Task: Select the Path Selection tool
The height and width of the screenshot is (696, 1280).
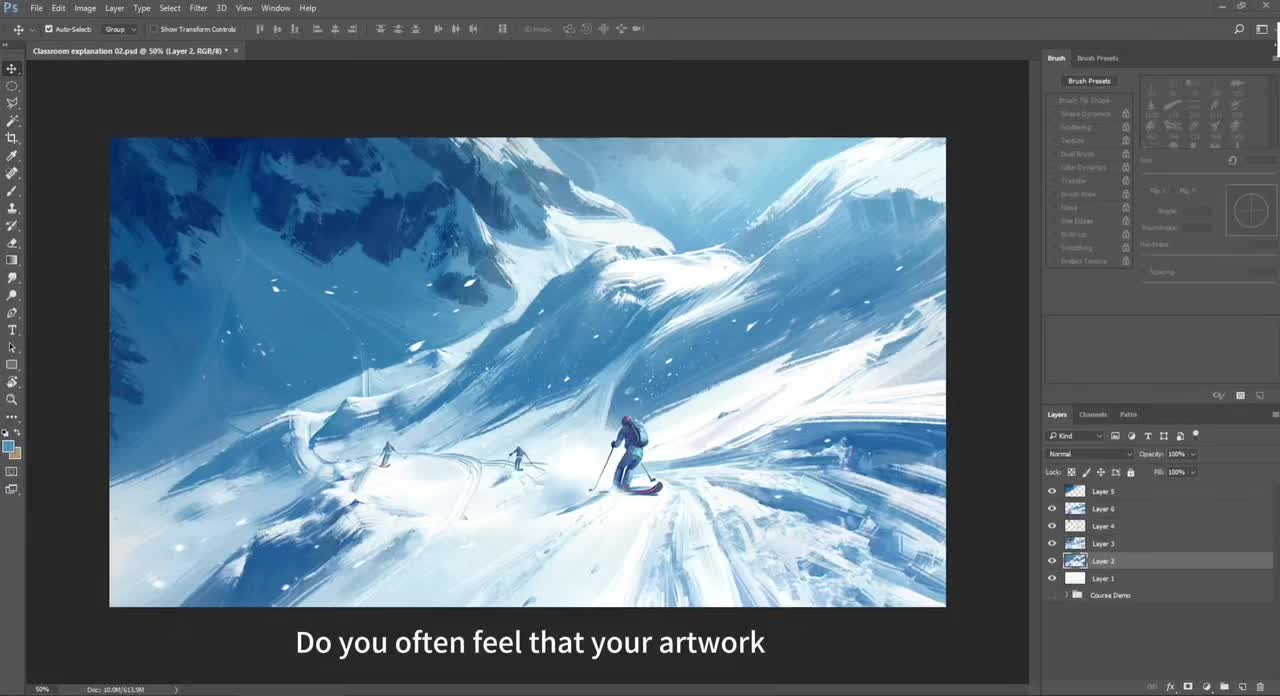Action: (12, 347)
